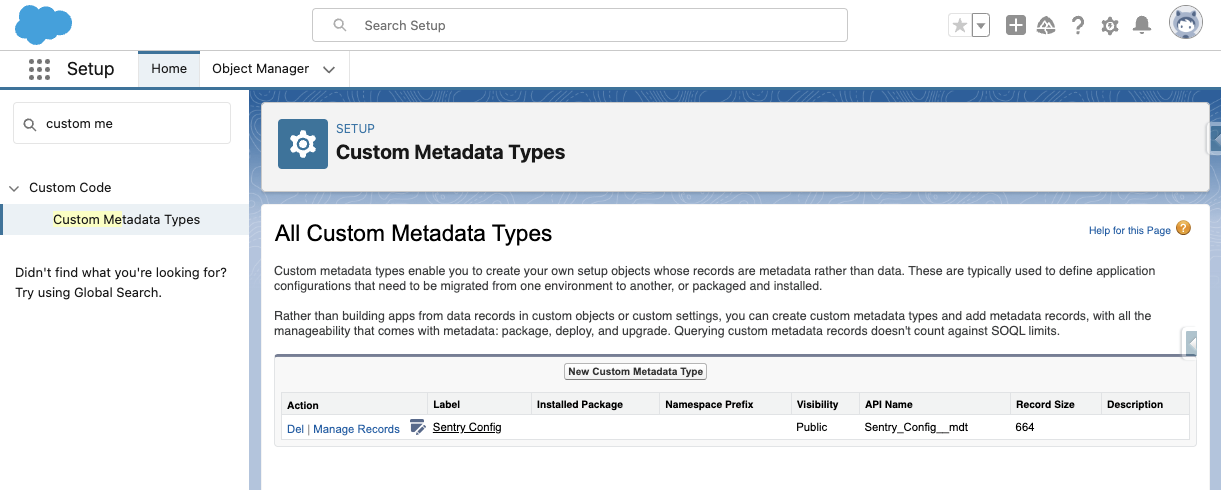1221x490 pixels.
Task: Select Custom Metadata Types in the sidebar
Action: (x=126, y=220)
